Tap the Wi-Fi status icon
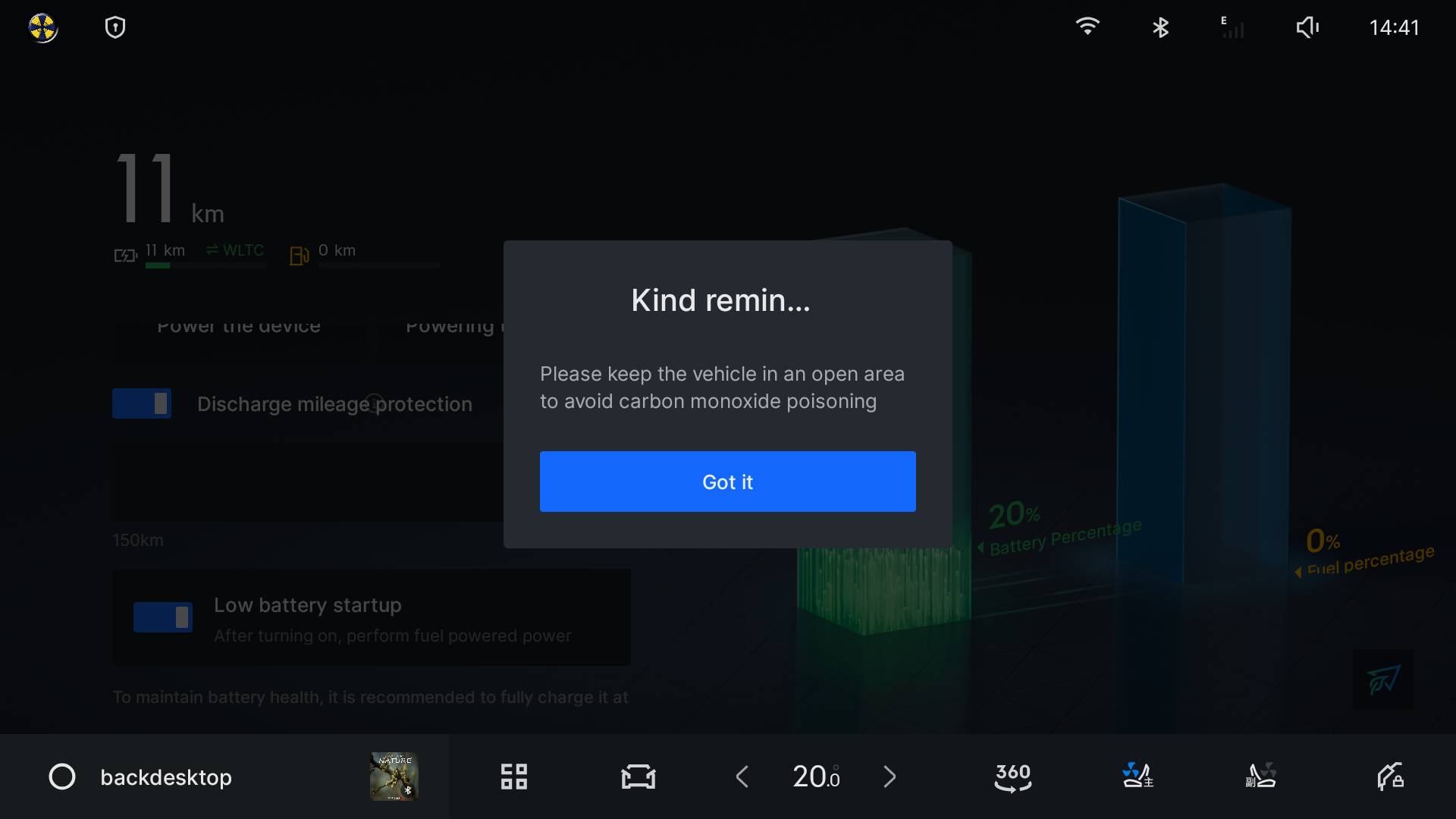This screenshot has width=1456, height=819. point(1087,27)
